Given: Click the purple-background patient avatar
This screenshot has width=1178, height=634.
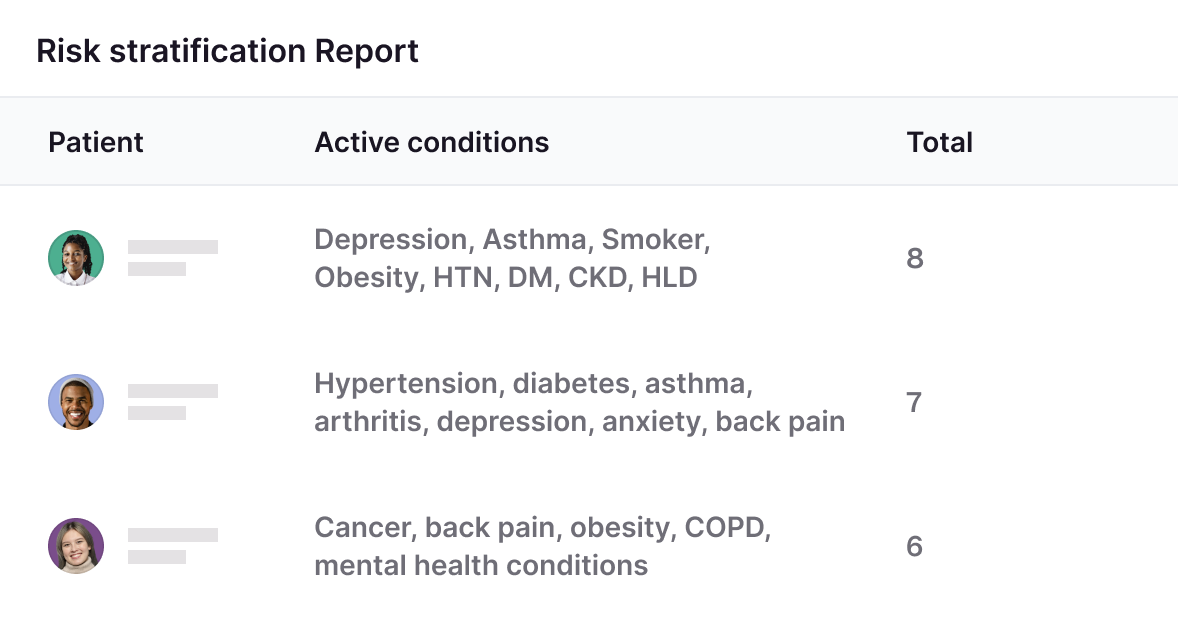Looking at the screenshot, I should point(76,546).
